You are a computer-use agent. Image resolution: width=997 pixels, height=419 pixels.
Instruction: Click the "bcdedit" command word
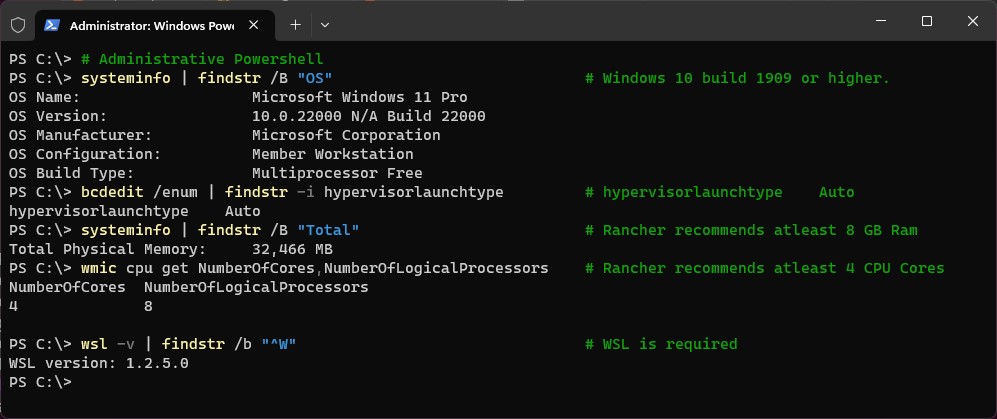tap(112, 192)
